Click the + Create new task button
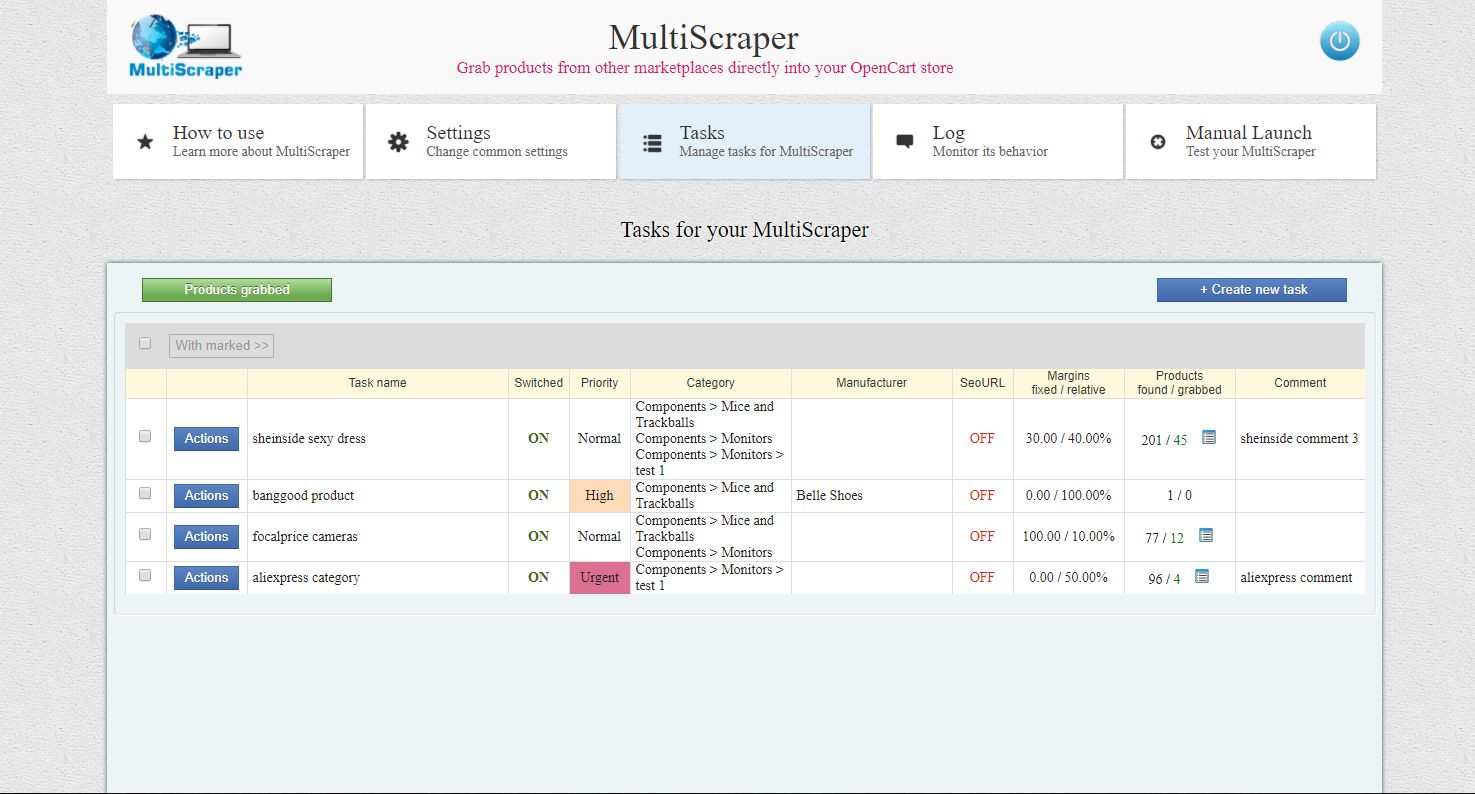The image size is (1475, 794). tap(1252, 289)
